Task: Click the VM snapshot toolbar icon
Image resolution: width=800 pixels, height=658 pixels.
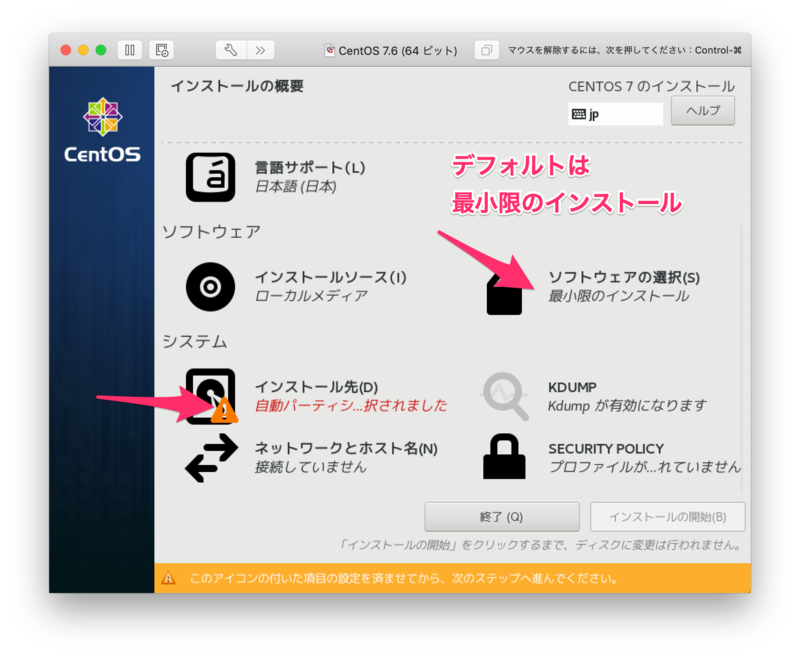Action: (162, 50)
